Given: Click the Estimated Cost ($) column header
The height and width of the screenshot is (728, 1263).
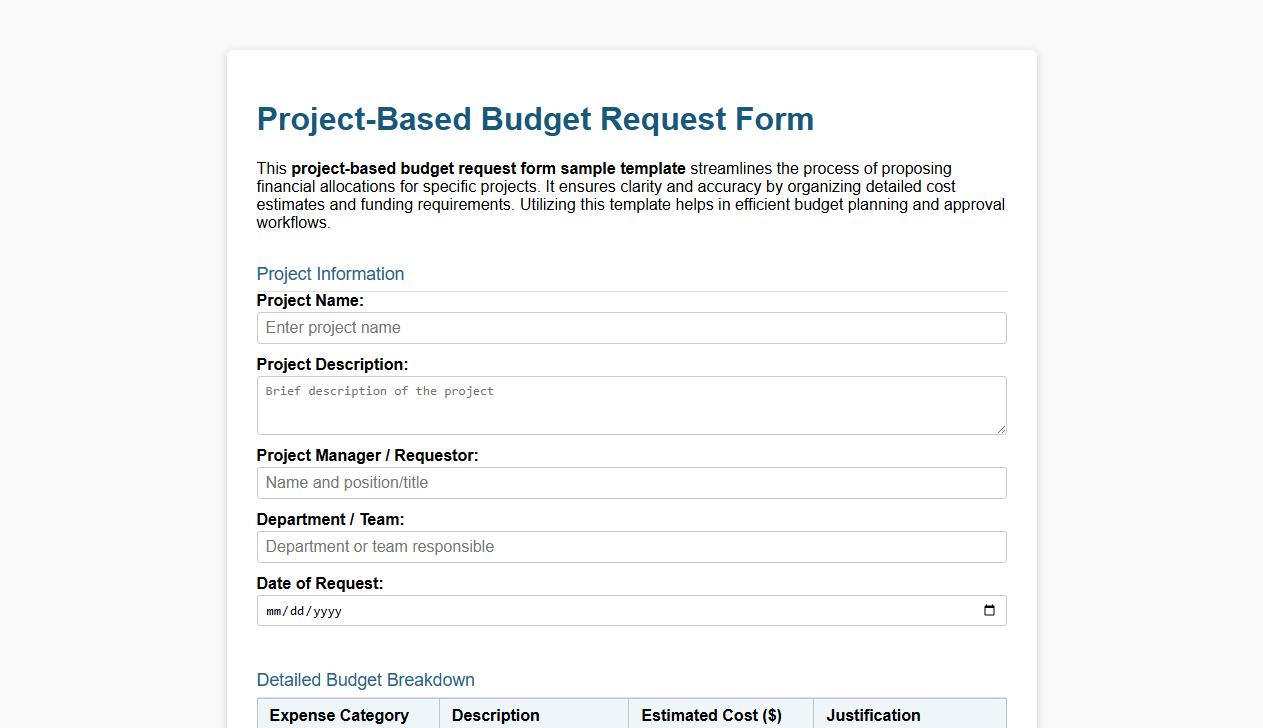Looking at the screenshot, I should [711, 715].
